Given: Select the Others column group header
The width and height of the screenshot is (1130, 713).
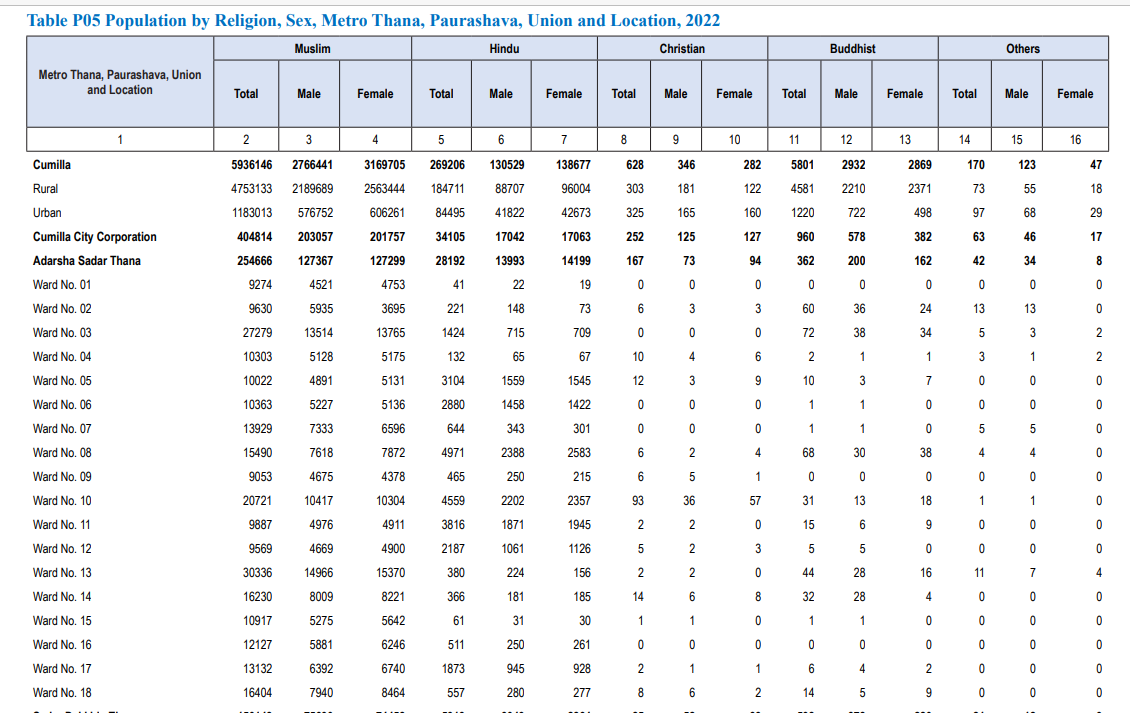Looking at the screenshot, I should (1022, 49).
